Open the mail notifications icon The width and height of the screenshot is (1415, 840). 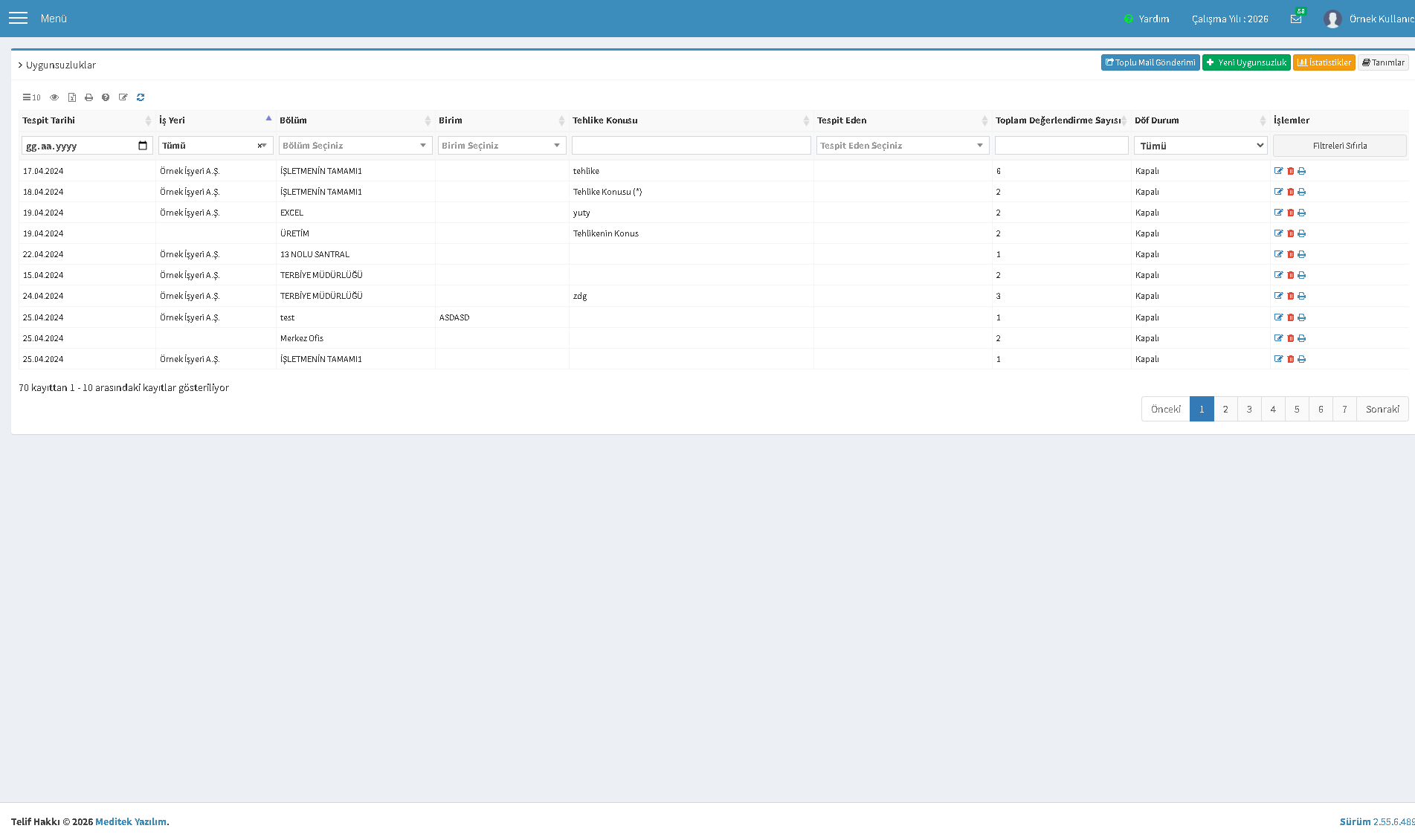pos(1296,19)
